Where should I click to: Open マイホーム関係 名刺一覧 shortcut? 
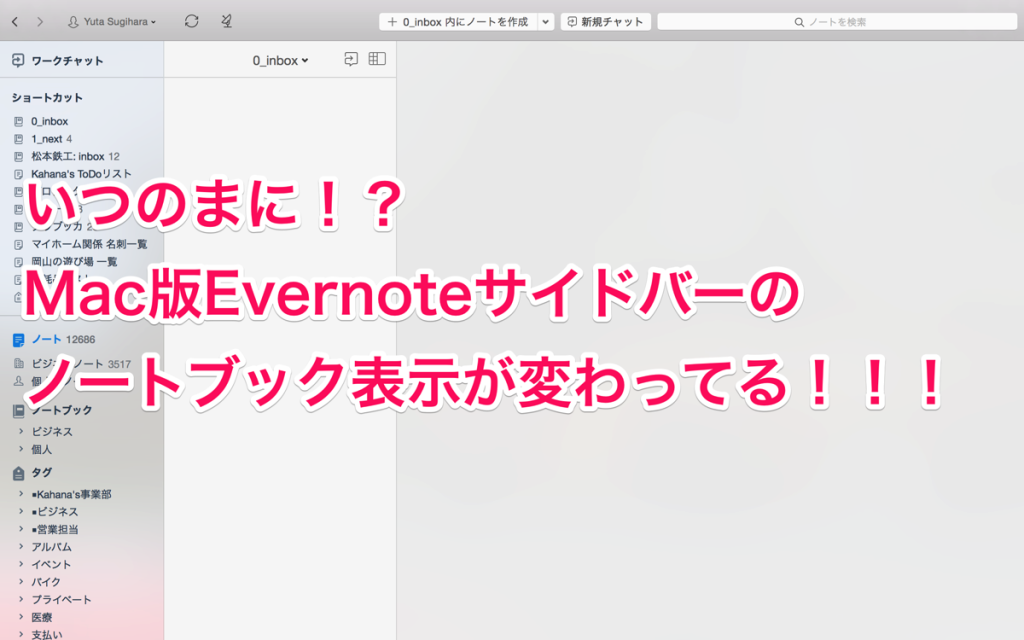click(89, 244)
